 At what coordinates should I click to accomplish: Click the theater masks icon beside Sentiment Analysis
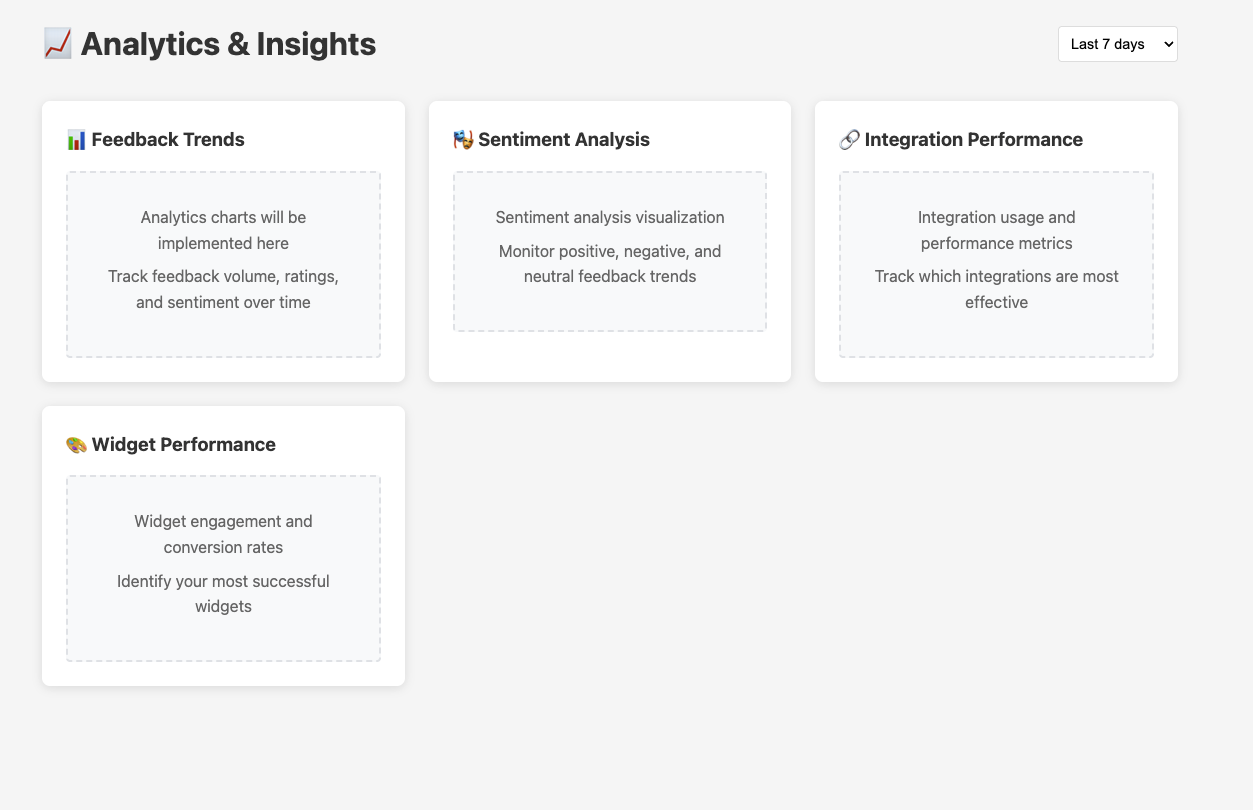(463, 140)
